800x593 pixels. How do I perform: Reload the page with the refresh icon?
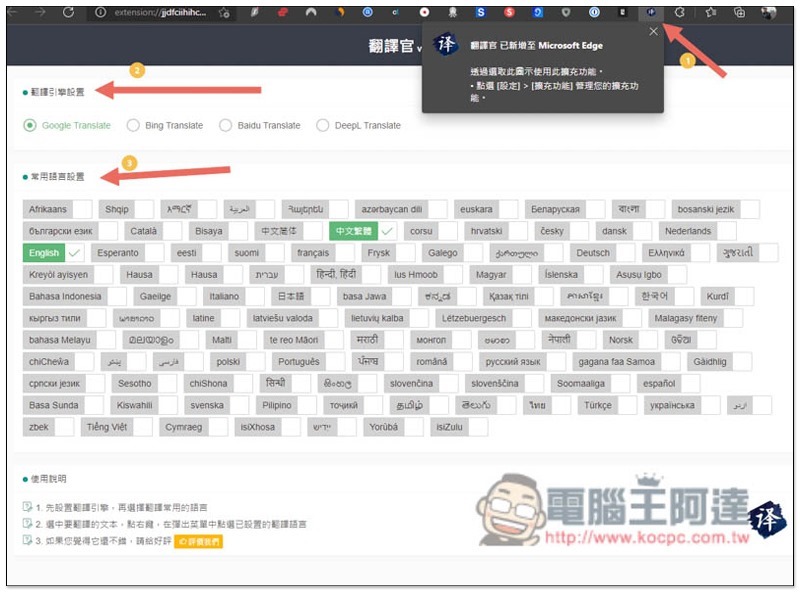68,13
